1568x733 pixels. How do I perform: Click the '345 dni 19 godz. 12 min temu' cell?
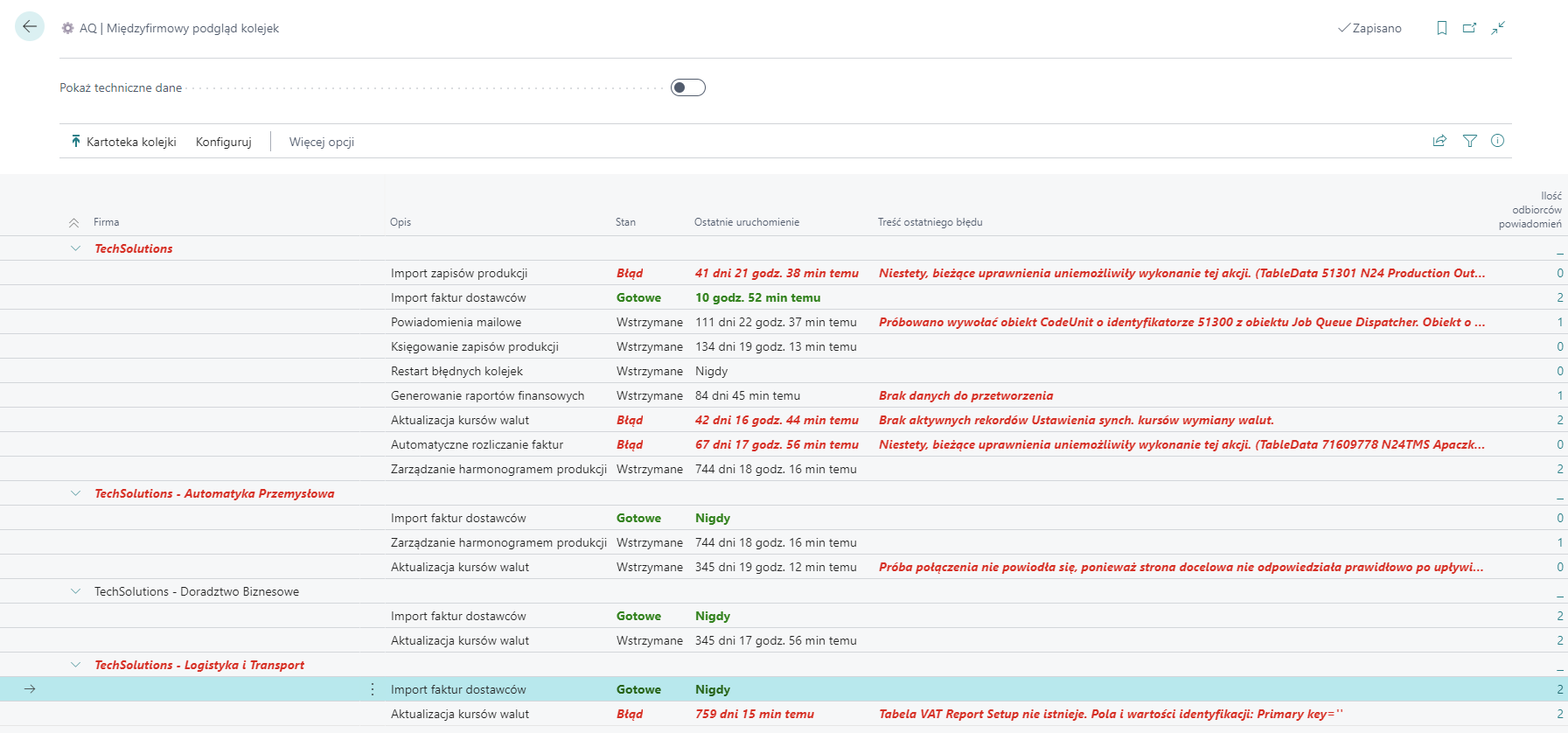776,567
